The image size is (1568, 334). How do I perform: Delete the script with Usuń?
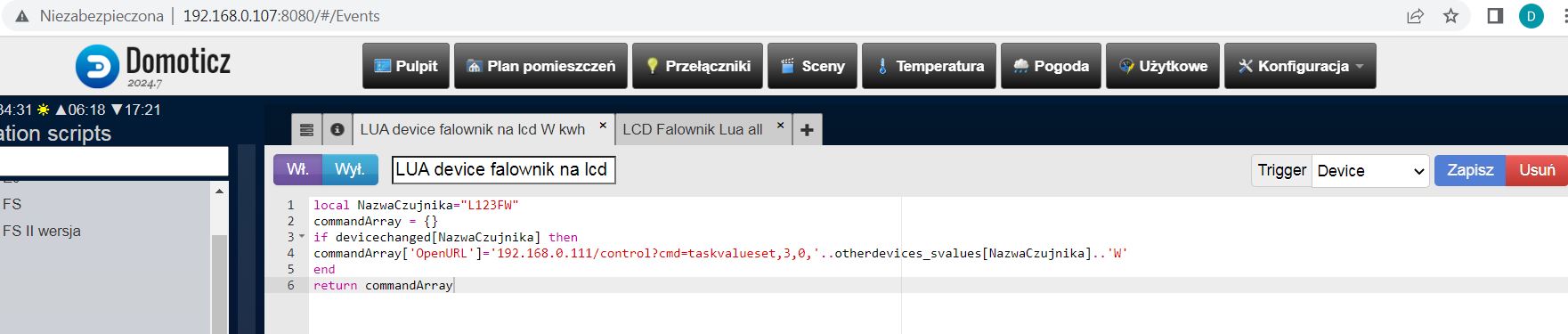point(1537,170)
